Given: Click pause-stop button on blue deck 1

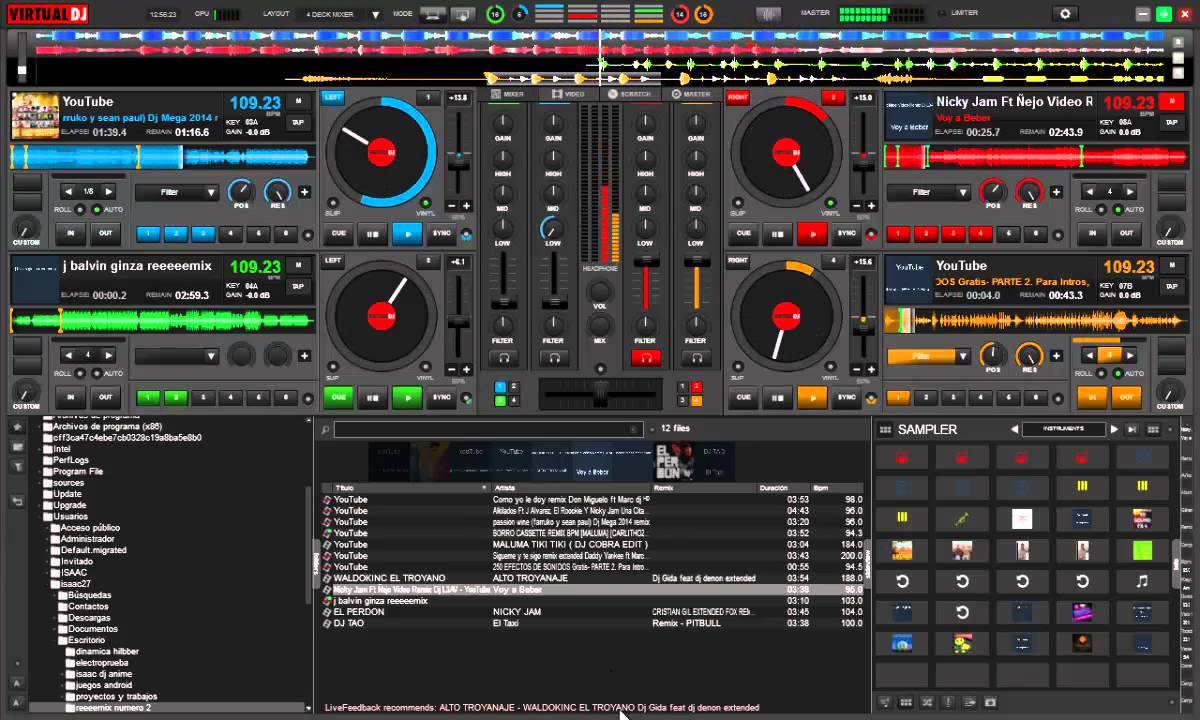Looking at the screenshot, I should click(x=373, y=233).
